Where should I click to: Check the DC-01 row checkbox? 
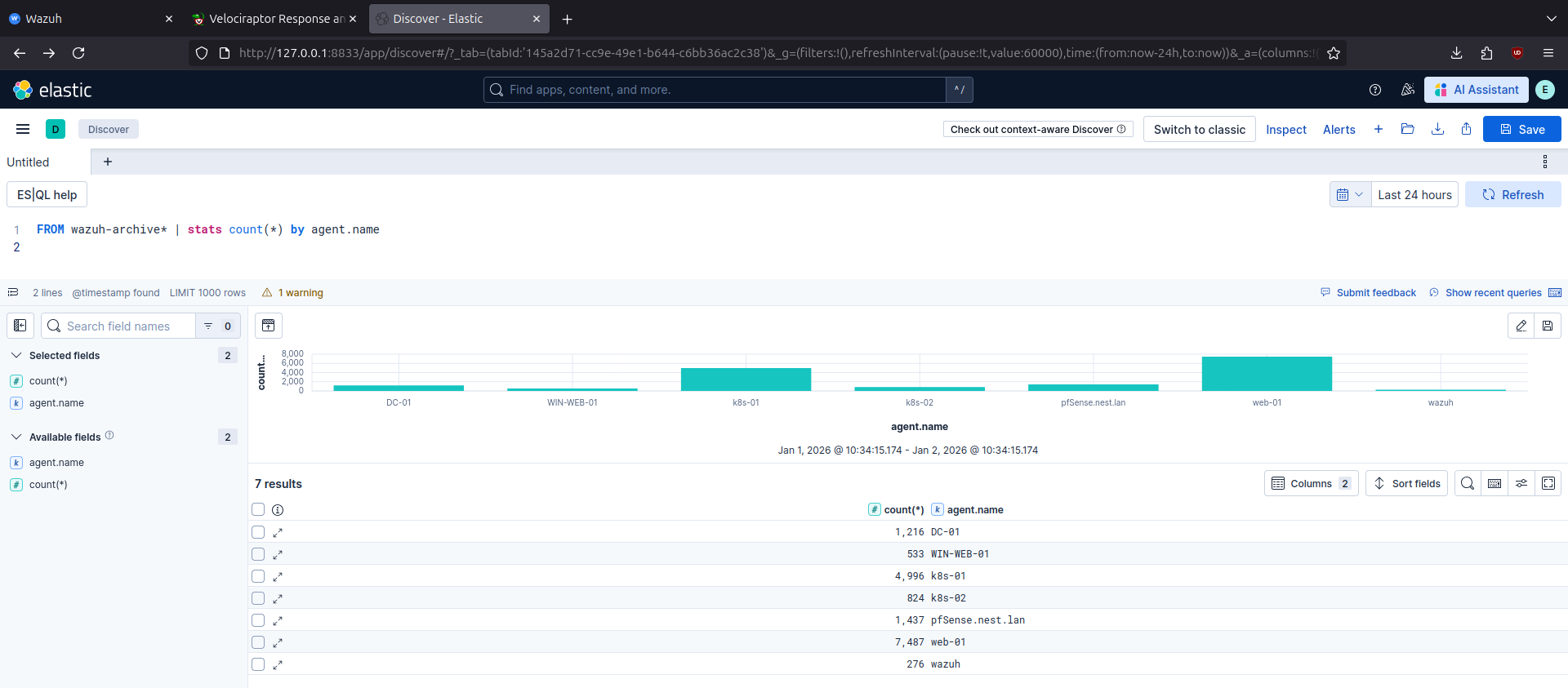(x=258, y=532)
